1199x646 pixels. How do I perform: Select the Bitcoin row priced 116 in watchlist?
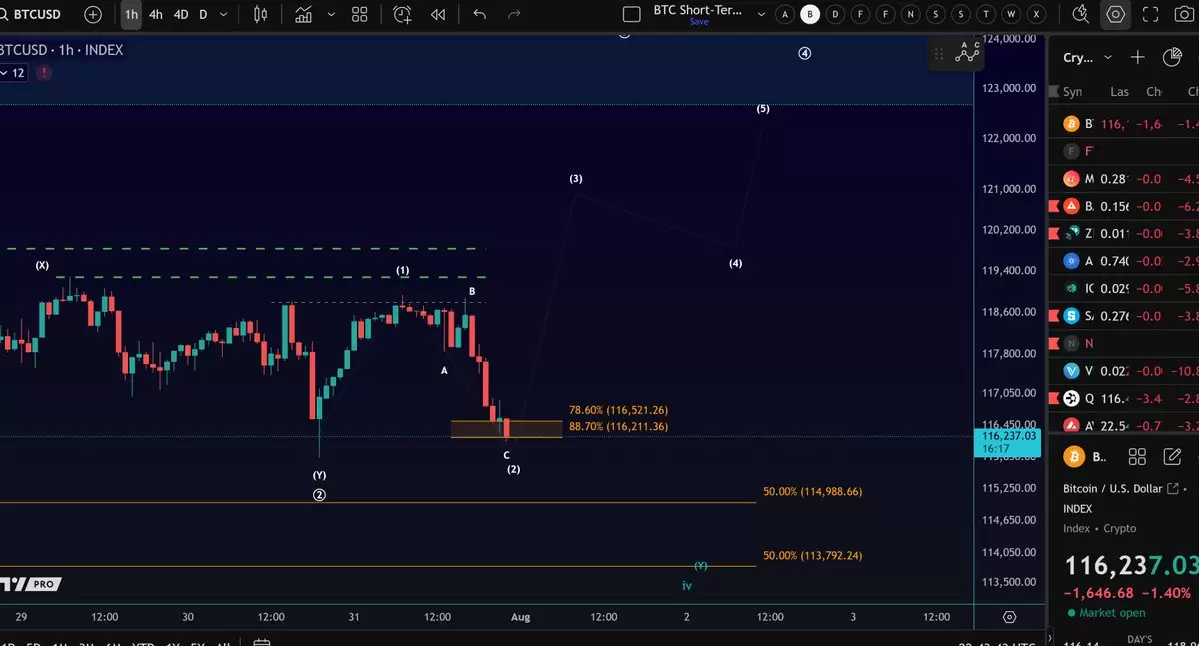click(x=1125, y=124)
